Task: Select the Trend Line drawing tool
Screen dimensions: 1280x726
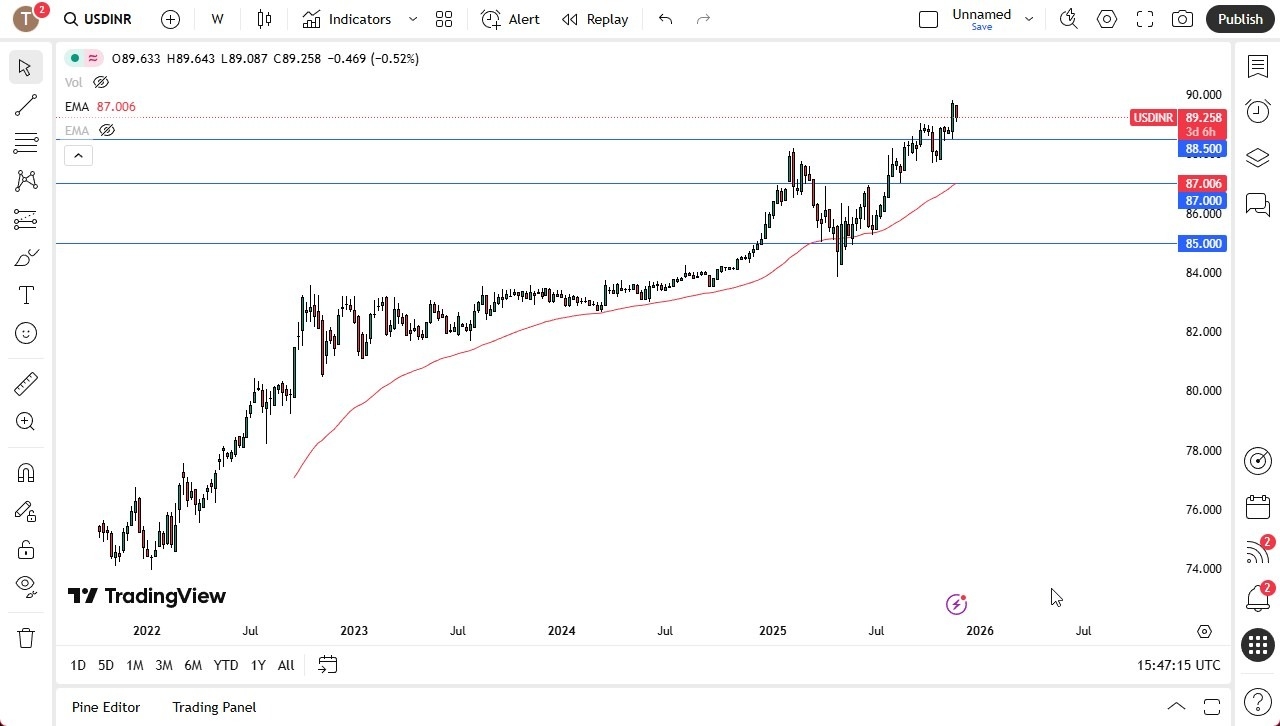Action: point(25,105)
